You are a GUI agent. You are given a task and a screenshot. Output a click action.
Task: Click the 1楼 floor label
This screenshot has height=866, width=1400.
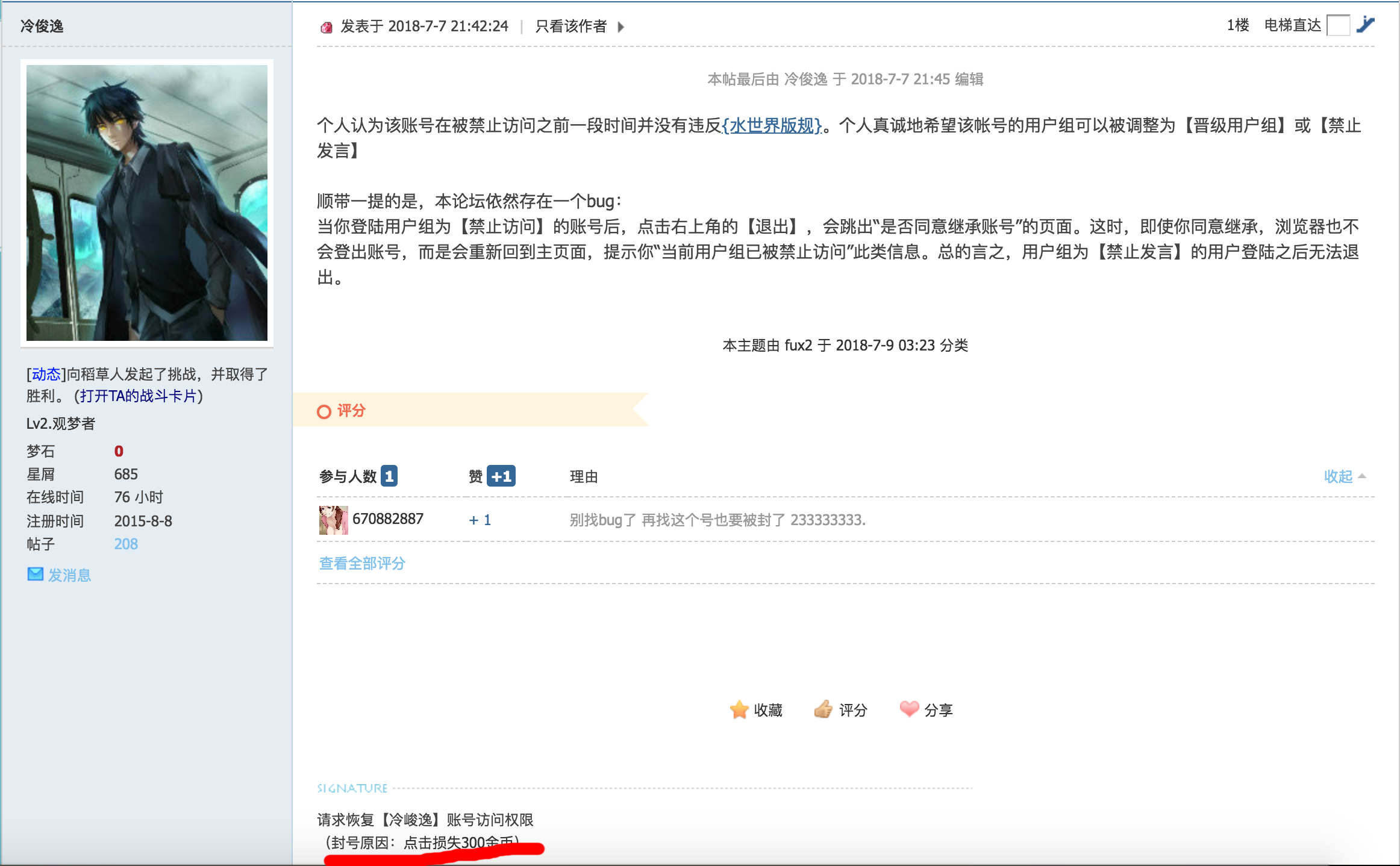[x=1238, y=25]
